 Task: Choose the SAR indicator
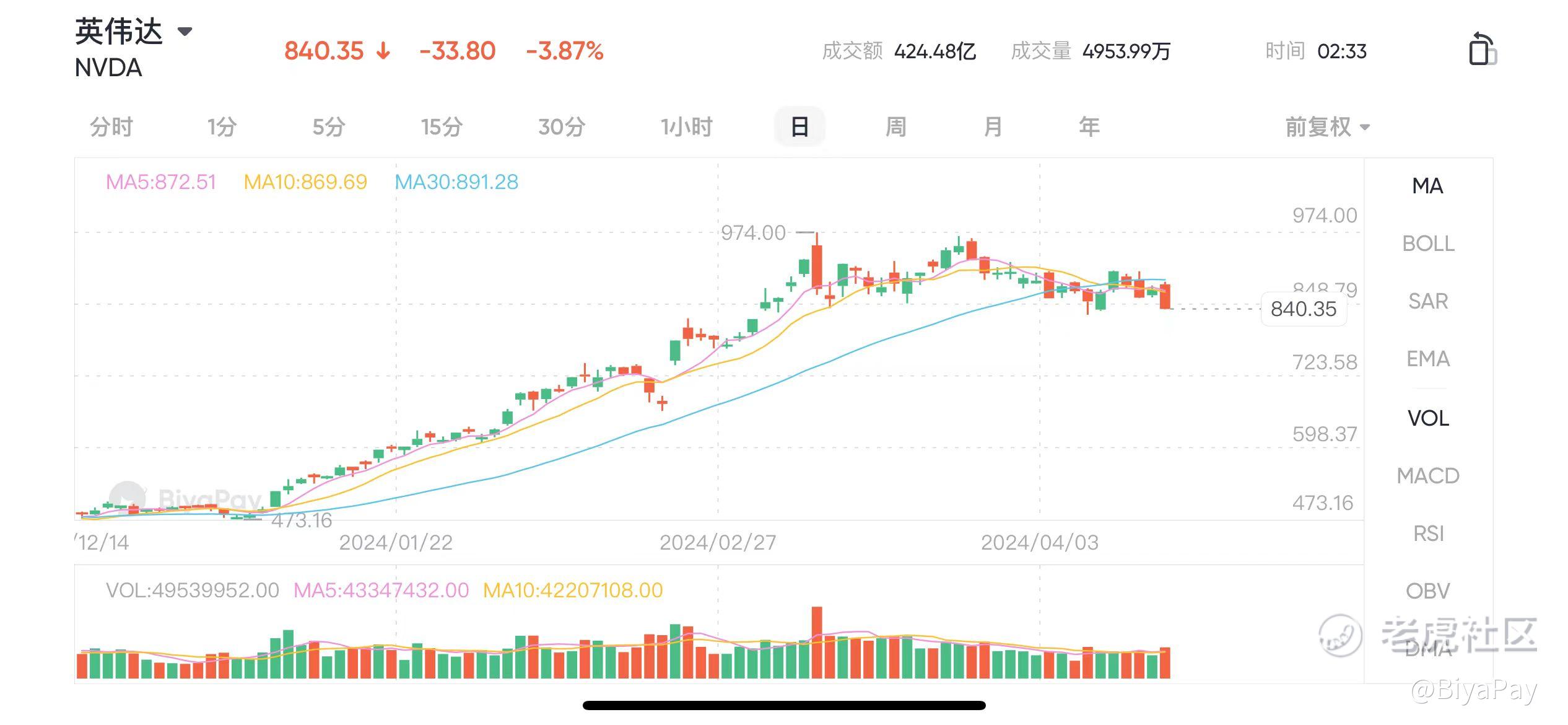(x=1428, y=301)
